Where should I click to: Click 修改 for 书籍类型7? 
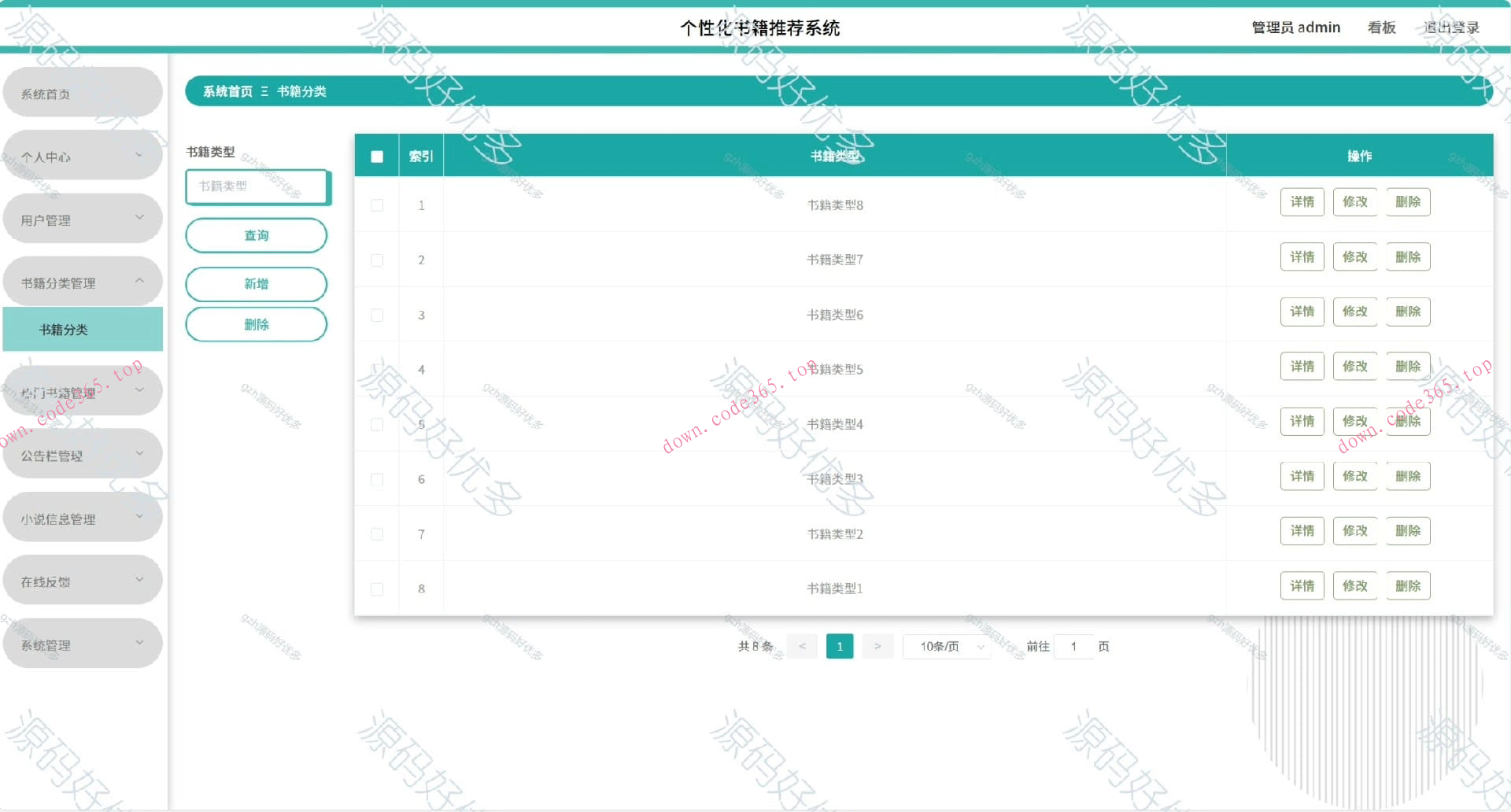tap(1355, 257)
